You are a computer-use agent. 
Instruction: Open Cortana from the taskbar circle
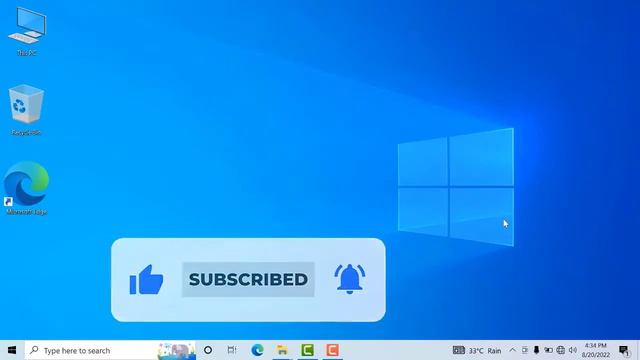pyautogui.click(x=208, y=350)
